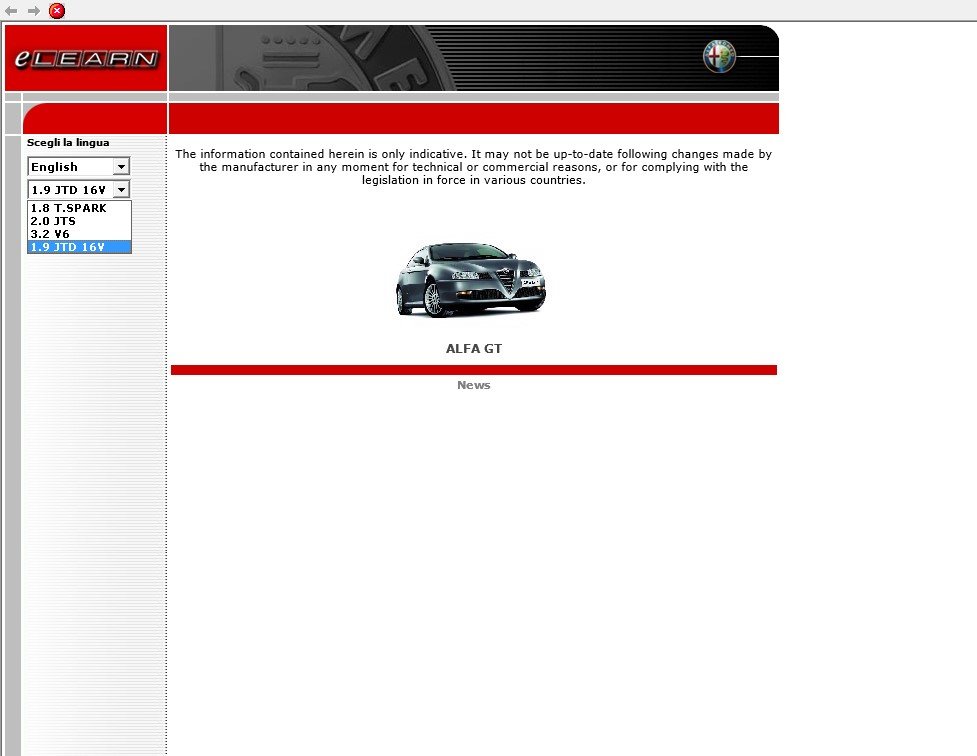Viewport: 977px width, 756px height.
Task: Click the eLearn logo
Action: pos(85,59)
